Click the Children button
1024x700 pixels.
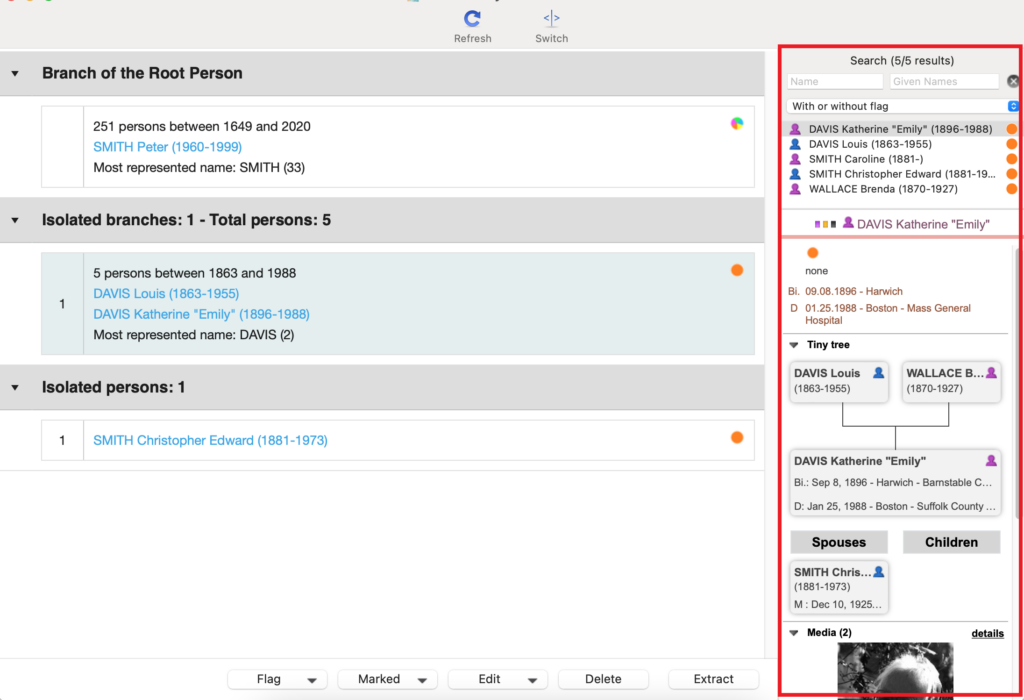(952, 542)
